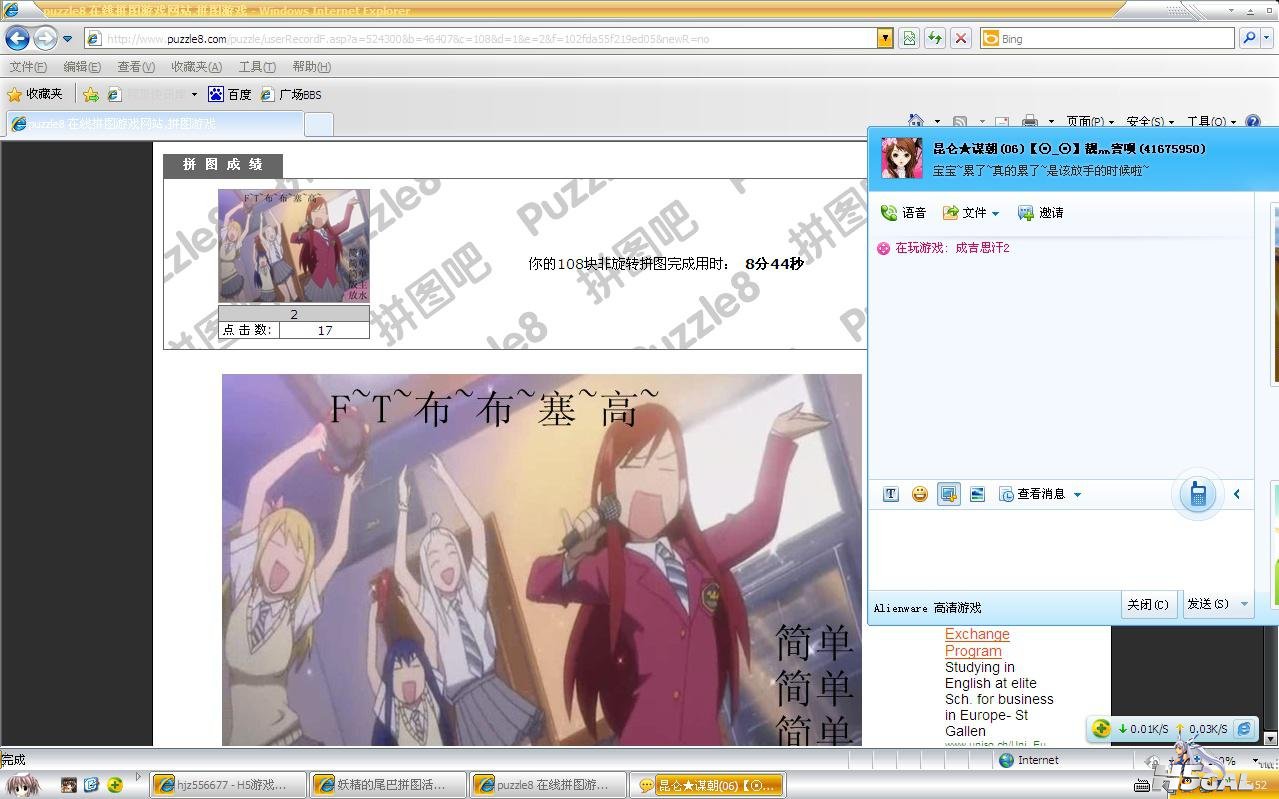Open the 帮助(H) menu
This screenshot has width=1279, height=799.
click(x=312, y=67)
